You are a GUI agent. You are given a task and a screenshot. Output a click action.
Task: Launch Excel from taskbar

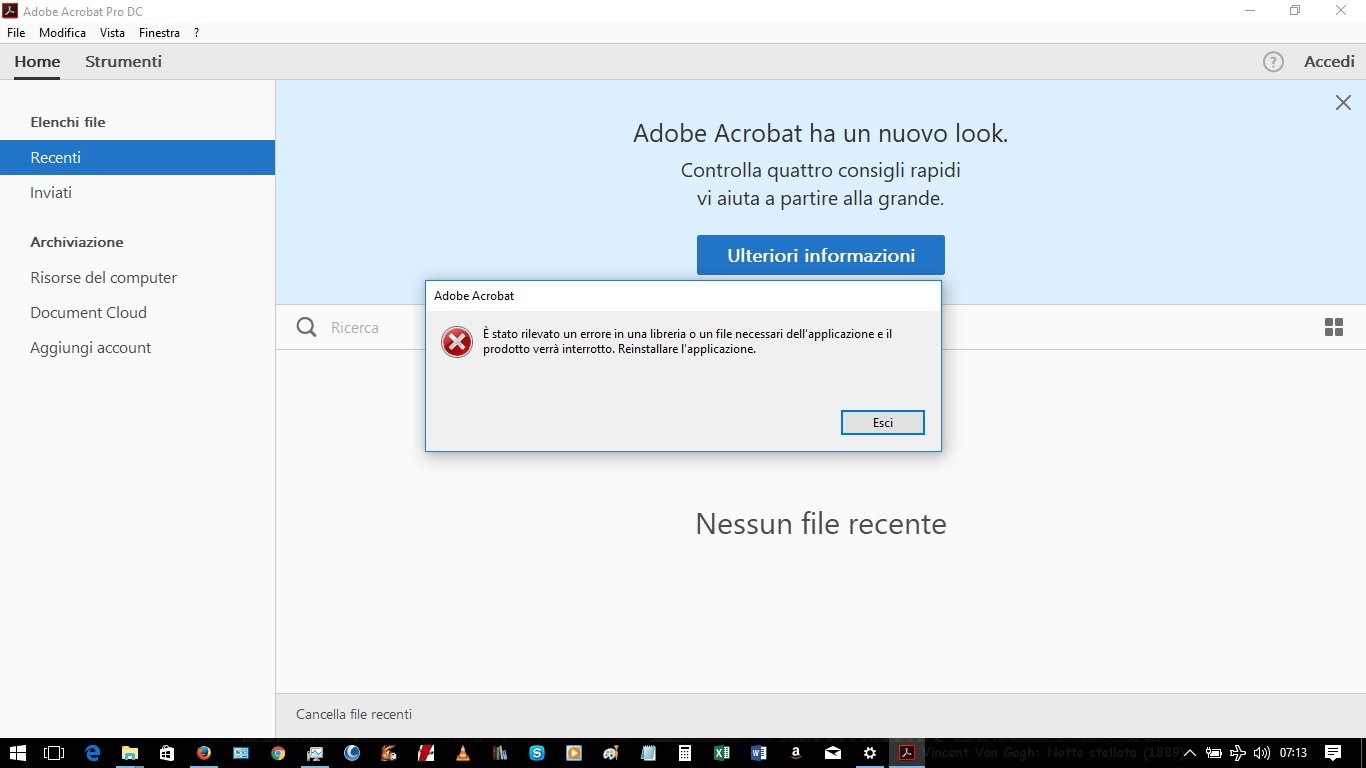[721, 753]
